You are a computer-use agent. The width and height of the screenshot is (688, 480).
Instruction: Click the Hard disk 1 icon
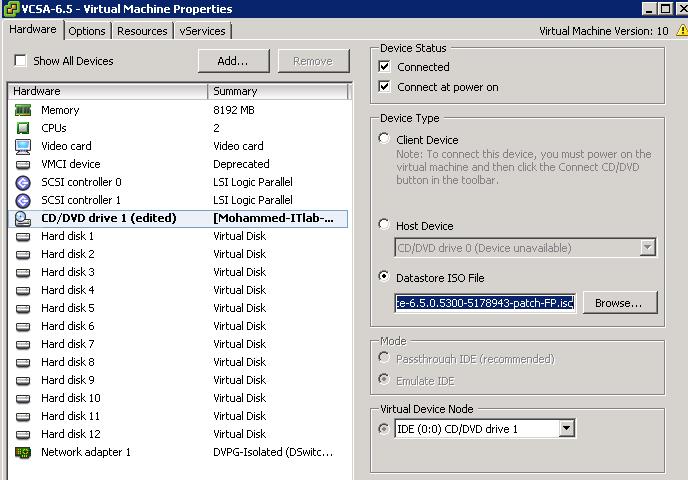tap(23, 236)
